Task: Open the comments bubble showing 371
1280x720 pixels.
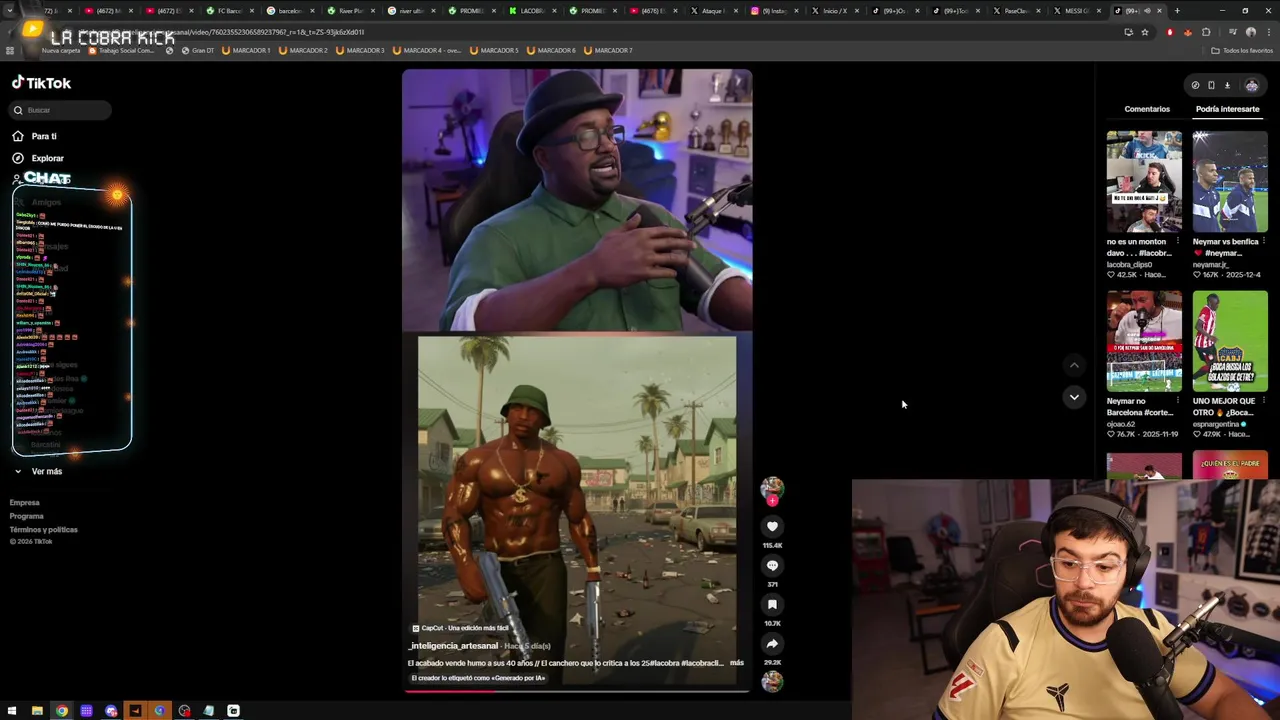Action: (x=772, y=565)
